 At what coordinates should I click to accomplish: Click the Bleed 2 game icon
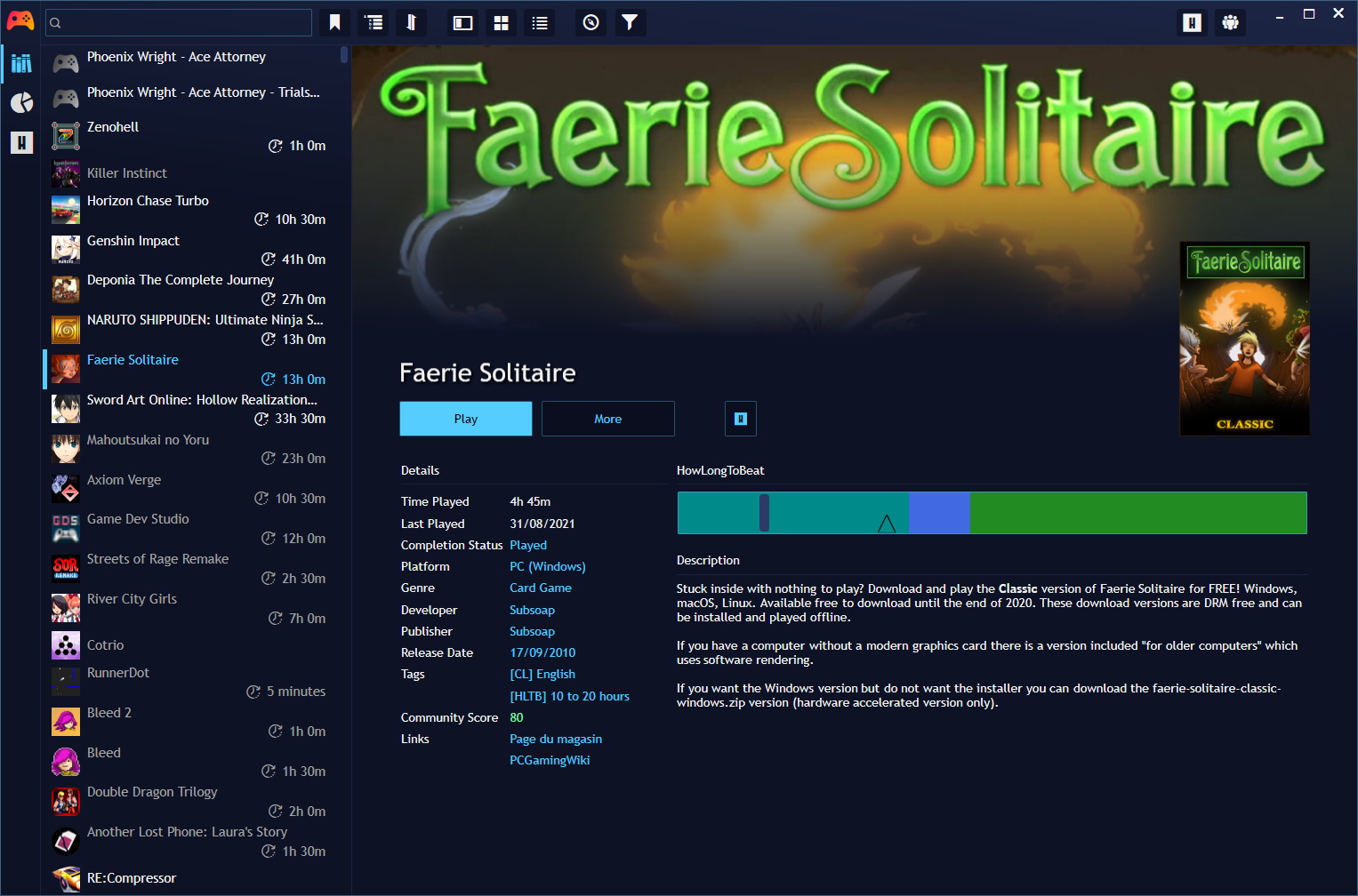tap(66, 722)
